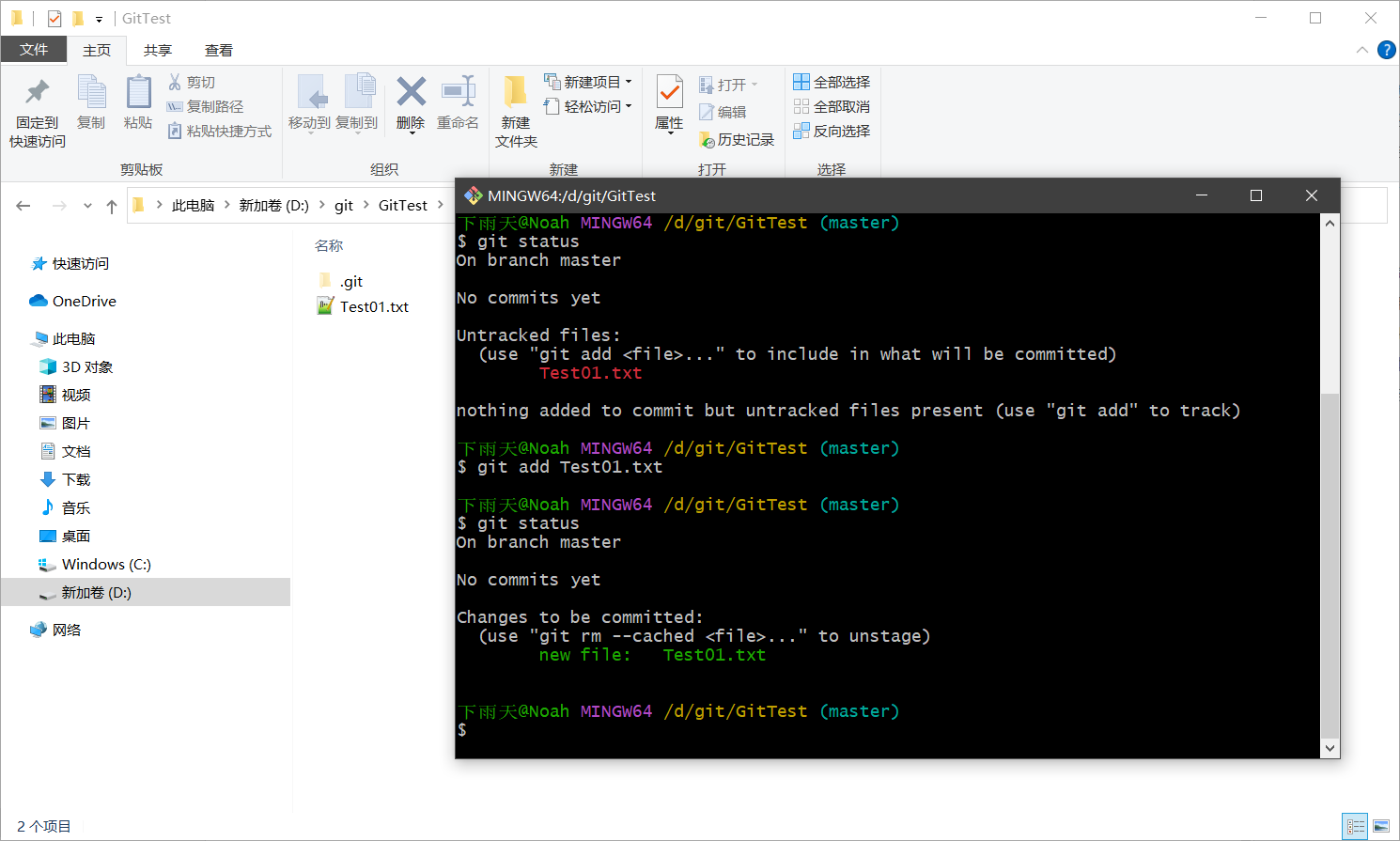Viewport: 1400px width, 841px height.
Task: Collapse the ribbon with the chevron
Action: tap(1362, 50)
